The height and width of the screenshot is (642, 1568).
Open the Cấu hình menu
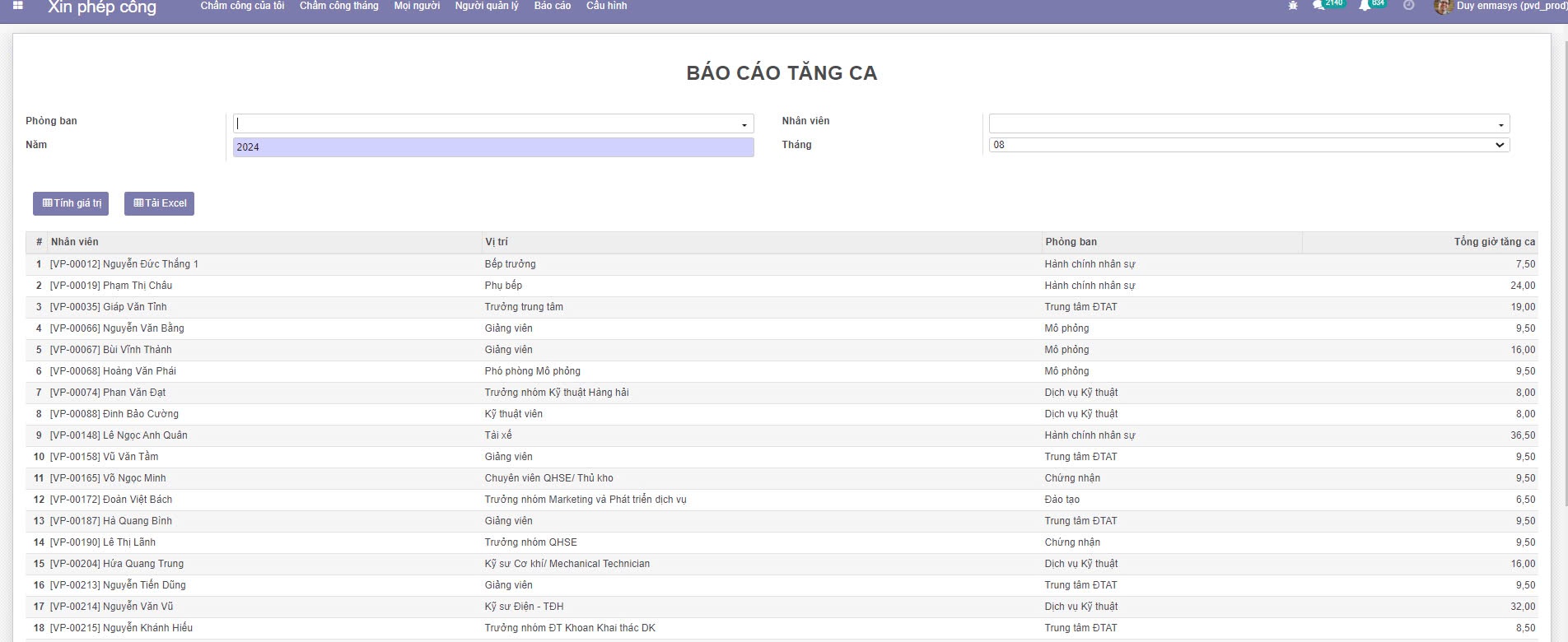pos(606,6)
